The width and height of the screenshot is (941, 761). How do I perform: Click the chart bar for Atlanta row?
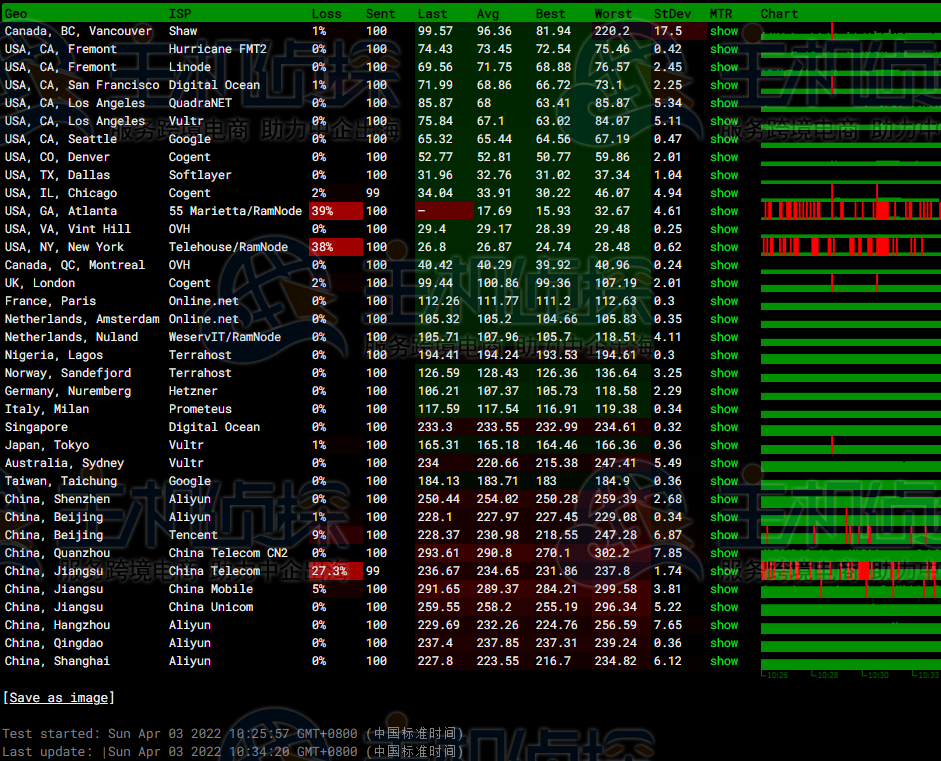849,210
